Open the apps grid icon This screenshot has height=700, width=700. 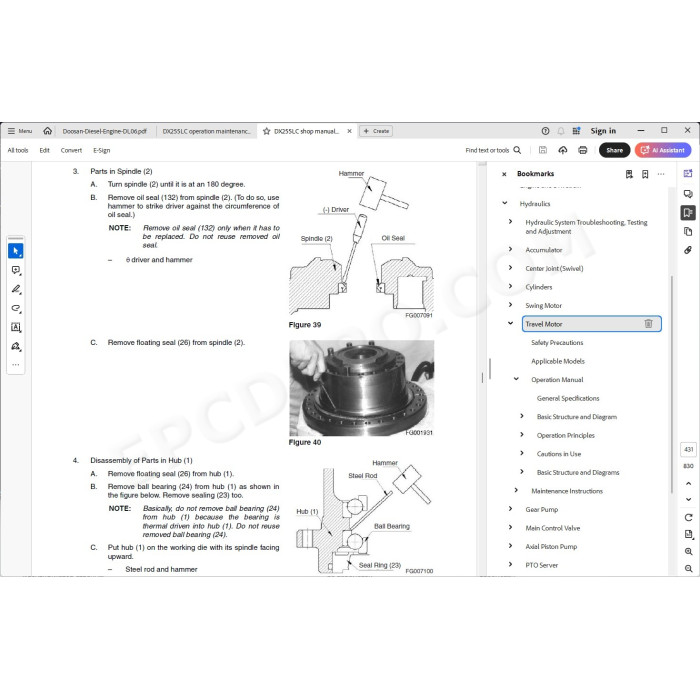coord(576,131)
